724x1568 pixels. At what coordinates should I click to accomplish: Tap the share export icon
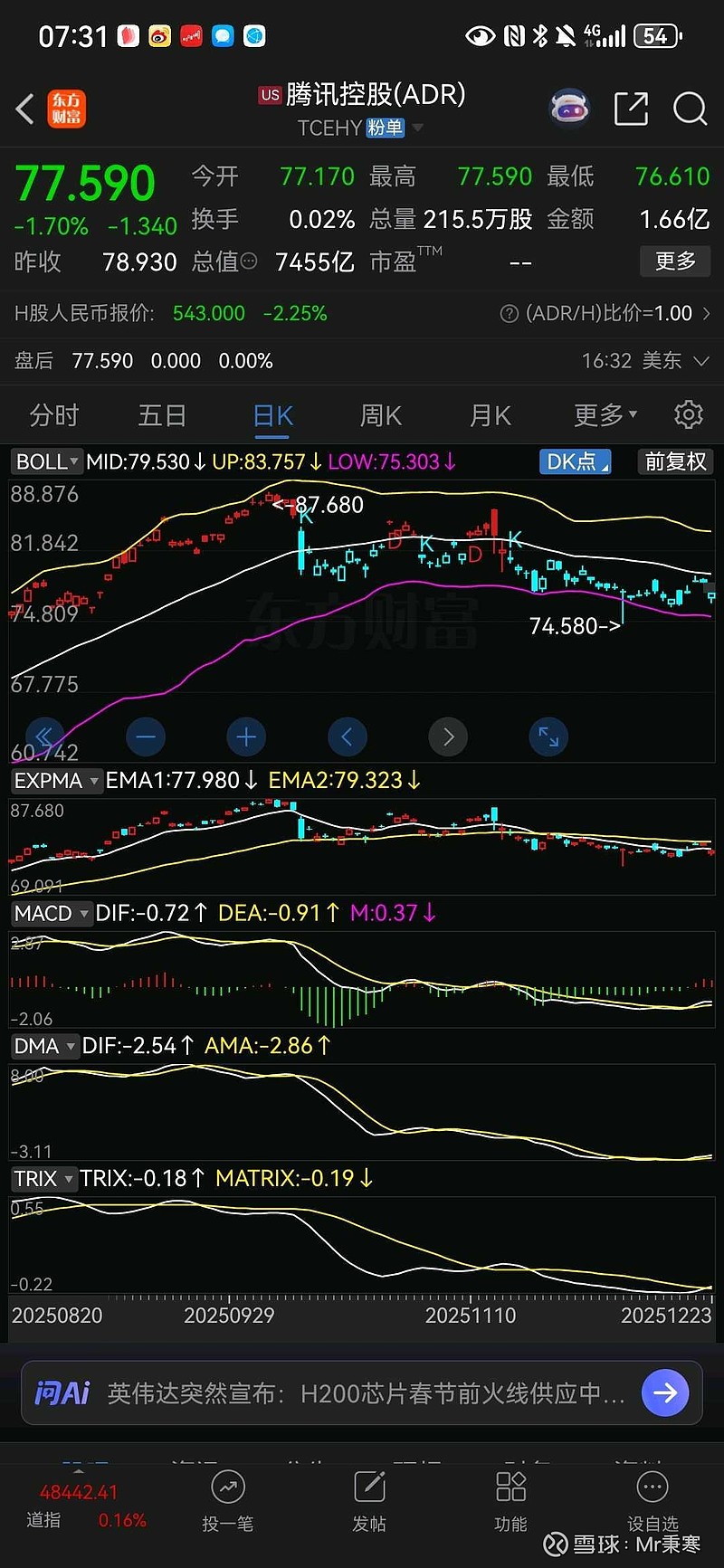coord(631,109)
